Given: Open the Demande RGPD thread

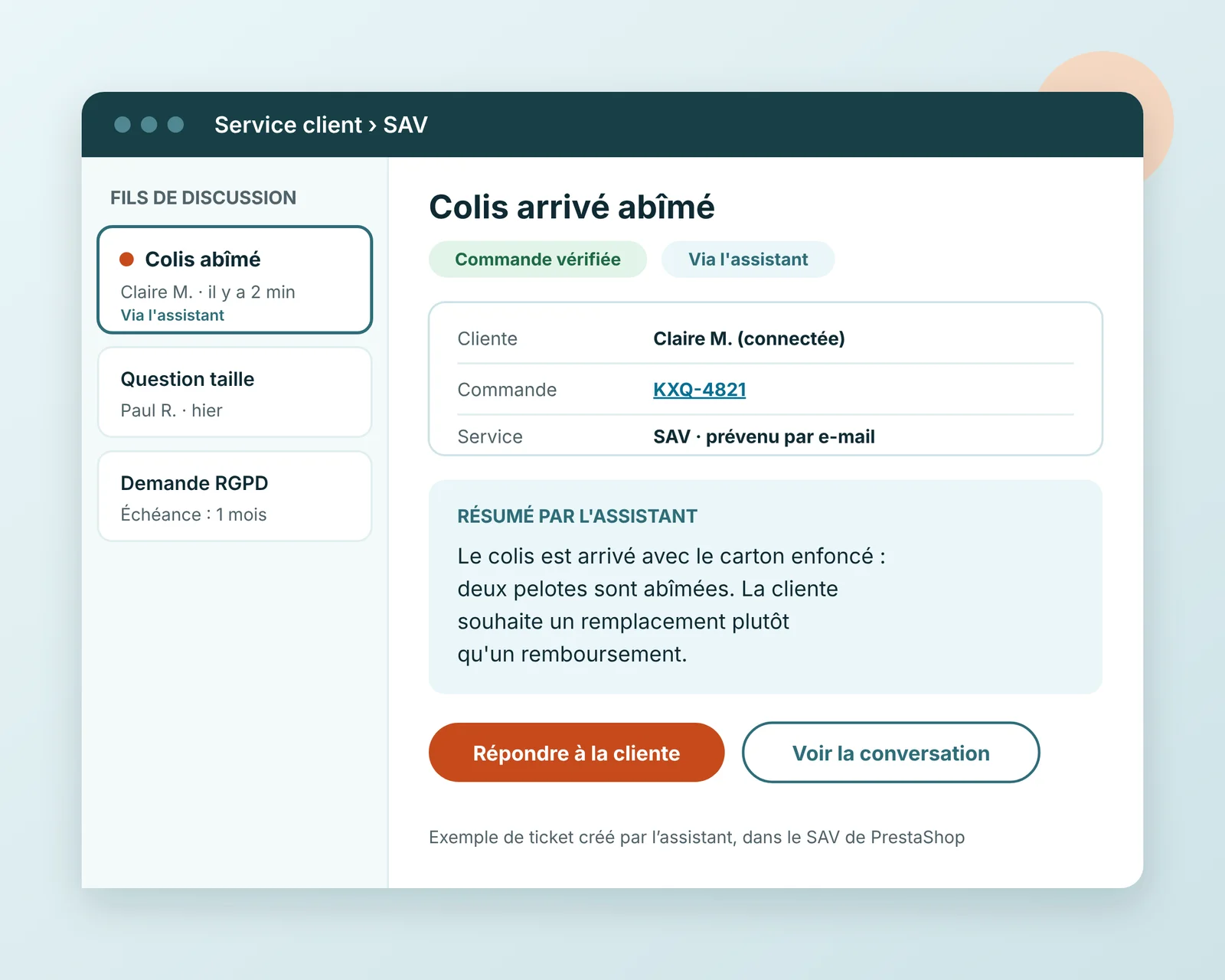Looking at the screenshot, I should 234,496.
